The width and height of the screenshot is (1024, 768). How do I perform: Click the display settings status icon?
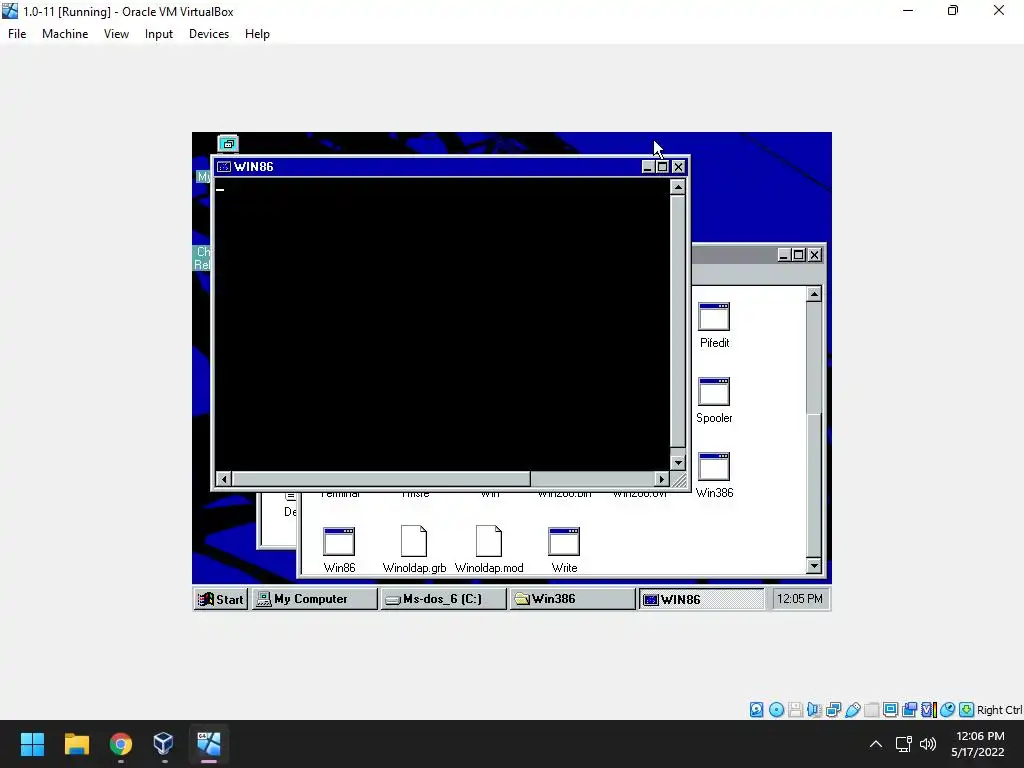[x=890, y=710]
